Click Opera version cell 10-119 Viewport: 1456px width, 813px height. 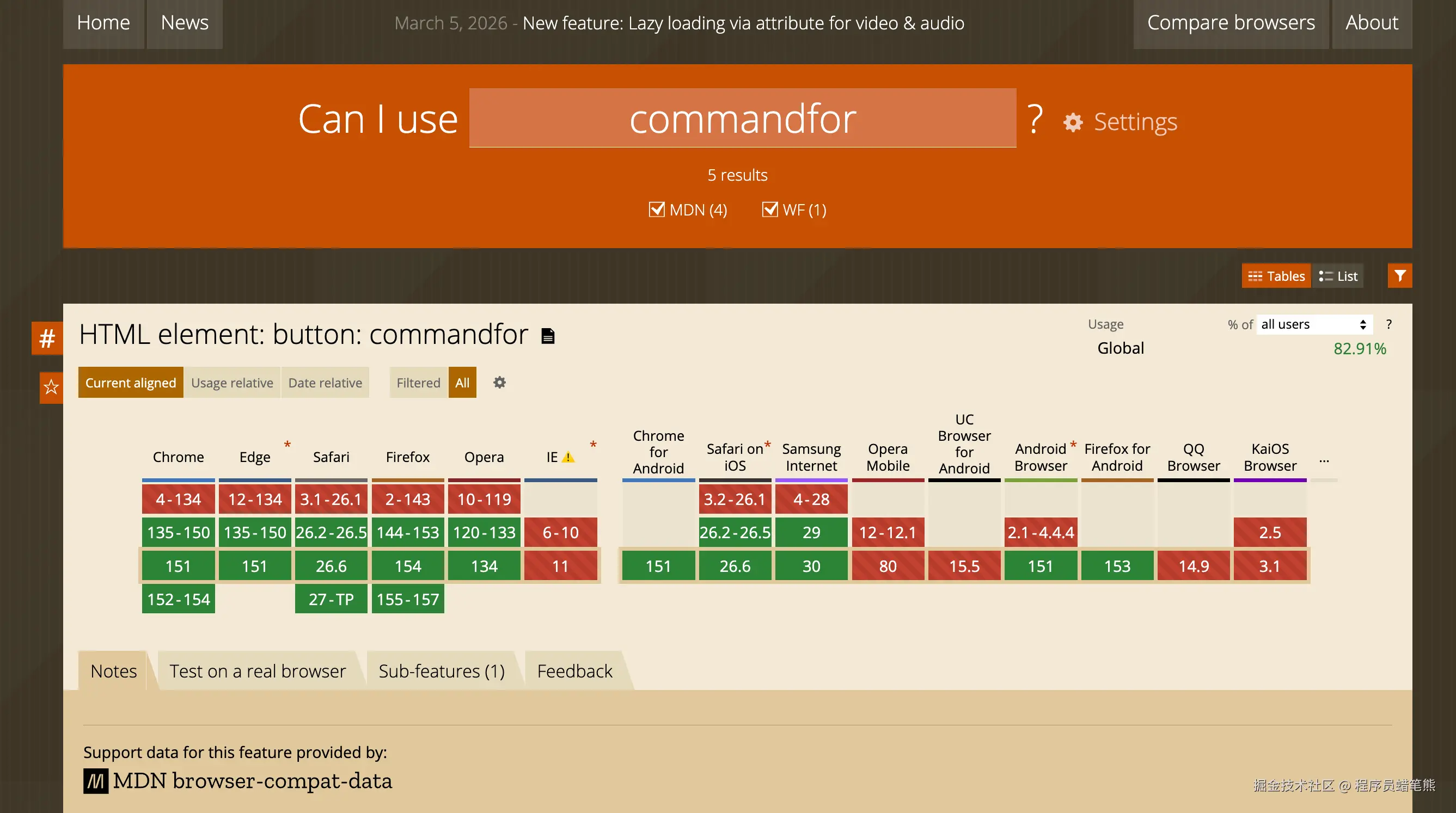[485, 500]
